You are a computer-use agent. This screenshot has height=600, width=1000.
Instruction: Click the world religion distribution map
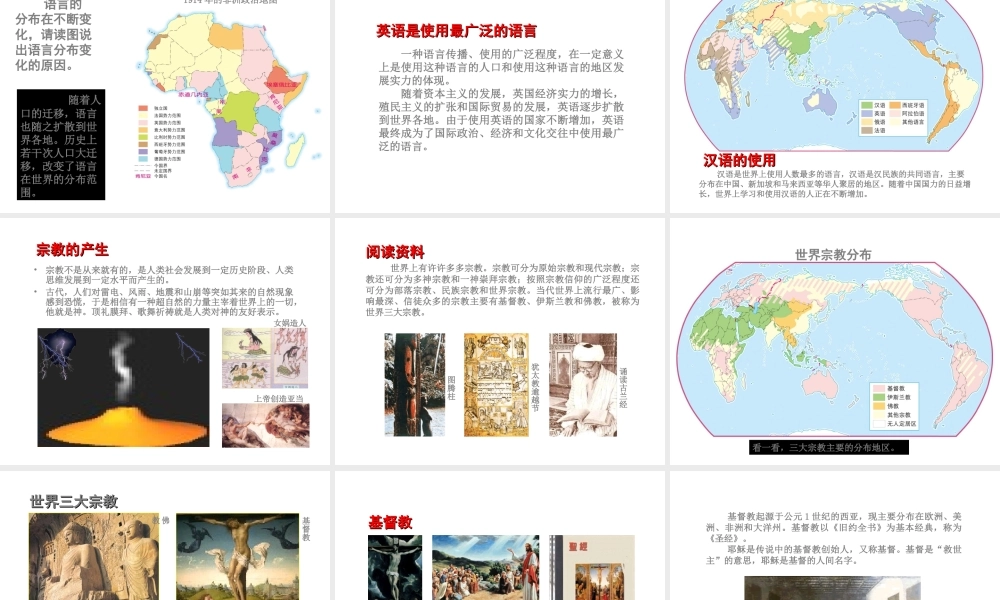(x=834, y=349)
